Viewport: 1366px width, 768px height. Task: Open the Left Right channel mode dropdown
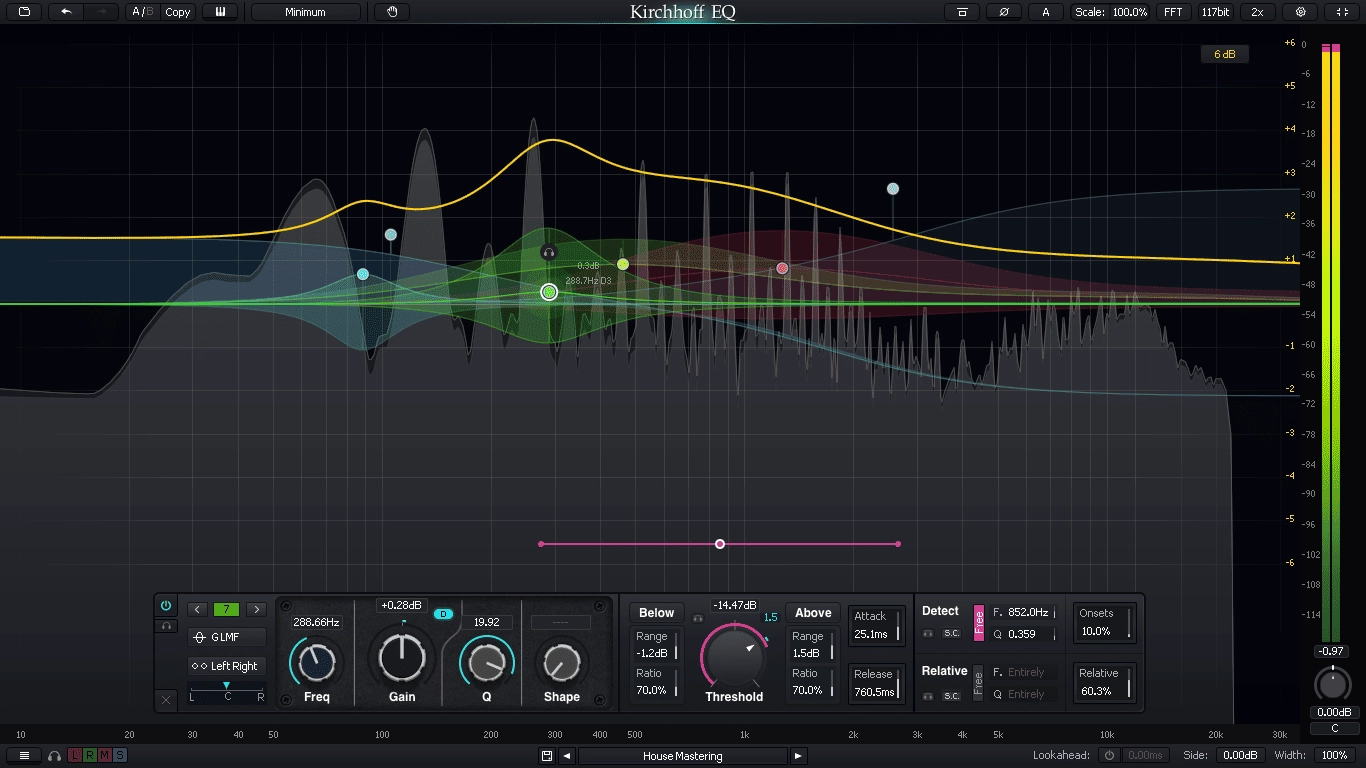click(227, 666)
